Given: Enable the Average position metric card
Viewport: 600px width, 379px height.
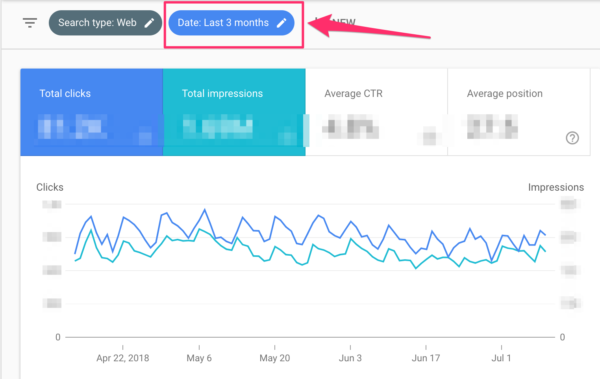Looking at the screenshot, I should click(x=519, y=112).
